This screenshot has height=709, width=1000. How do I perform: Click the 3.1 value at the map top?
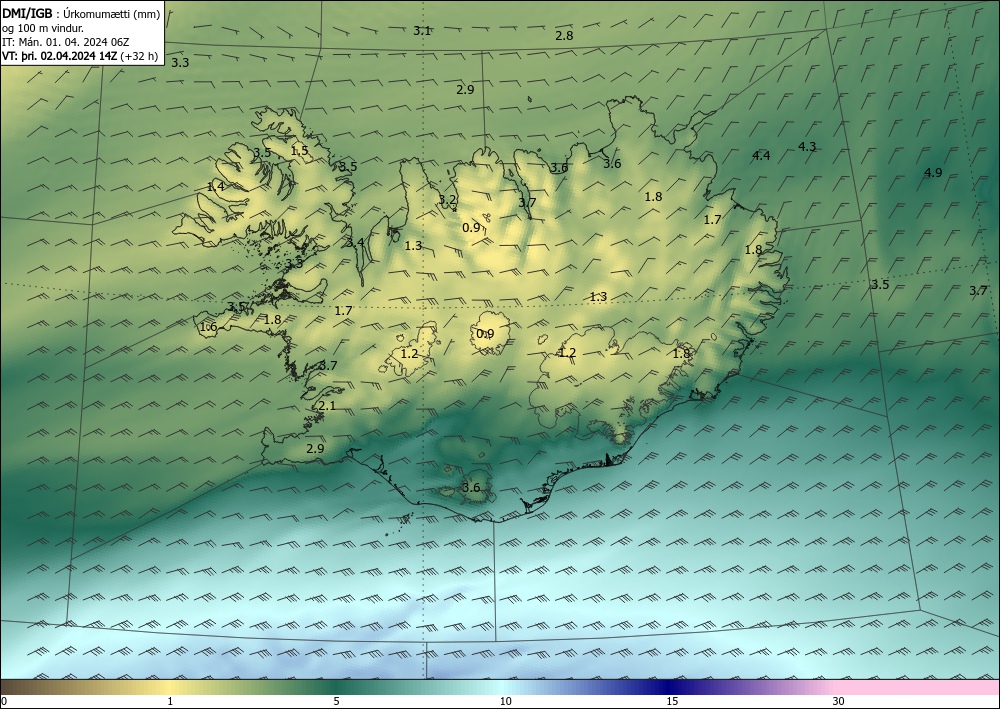(x=422, y=30)
